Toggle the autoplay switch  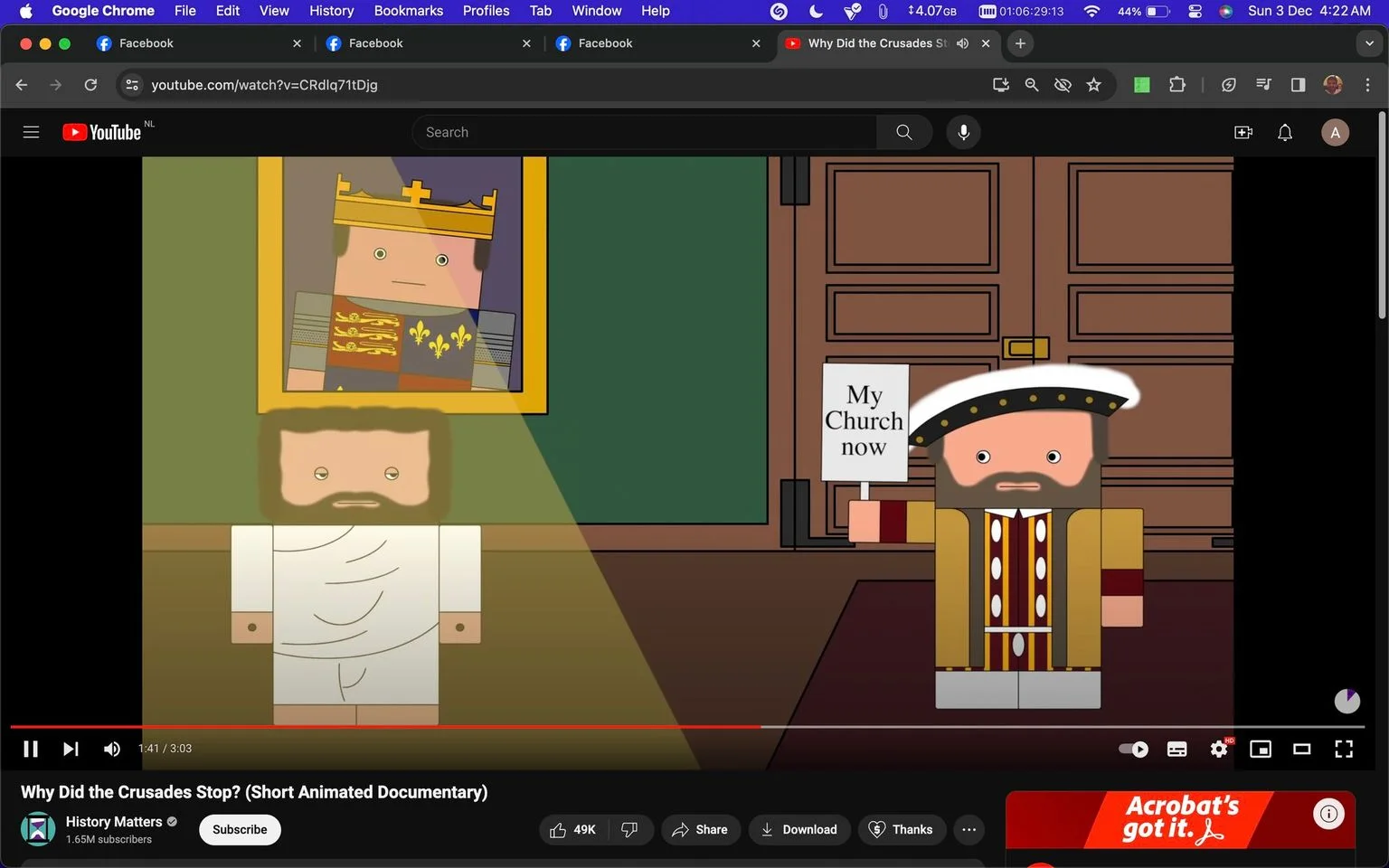click(x=1134, y=749)
